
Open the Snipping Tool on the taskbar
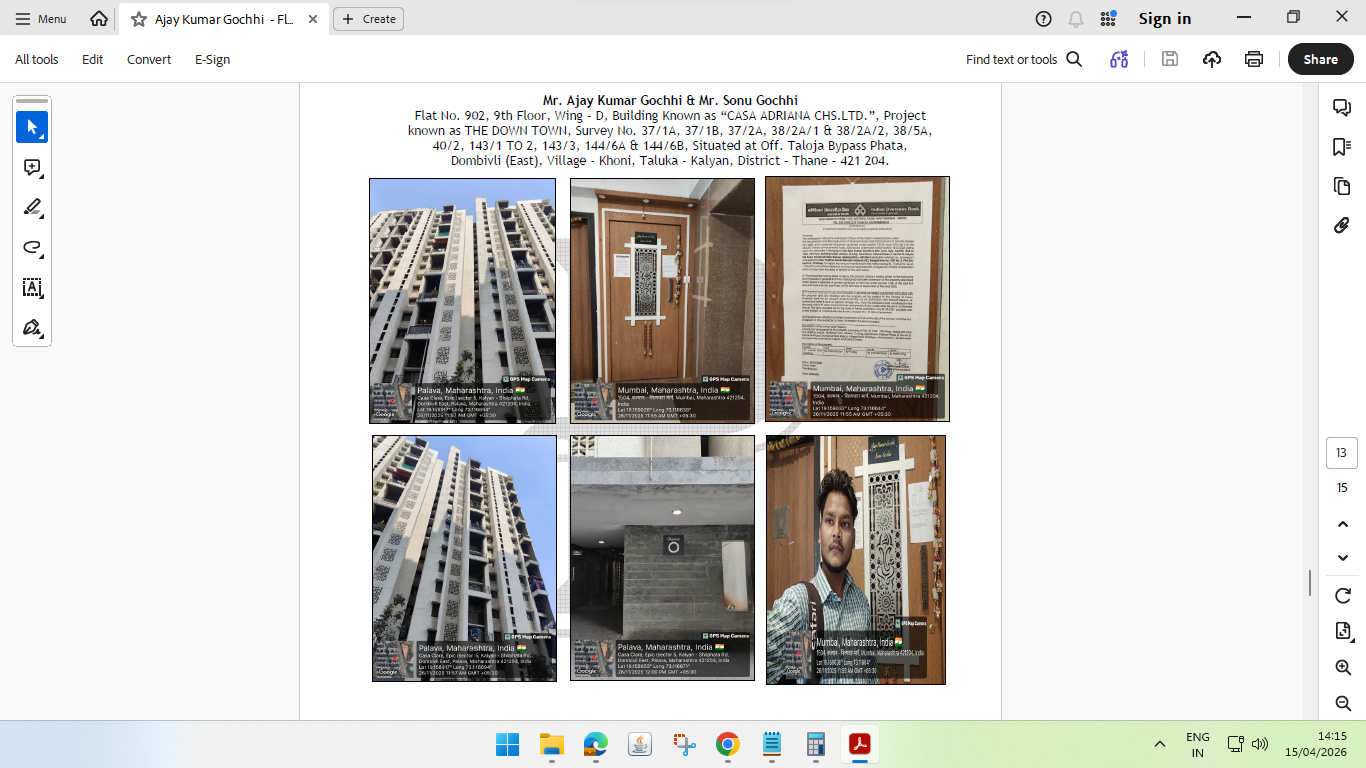pos(684,744)
